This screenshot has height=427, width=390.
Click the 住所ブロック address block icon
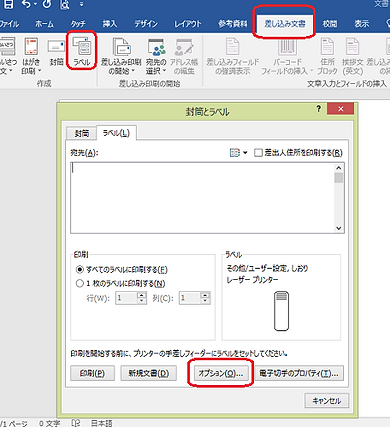[x=327, y=55]
